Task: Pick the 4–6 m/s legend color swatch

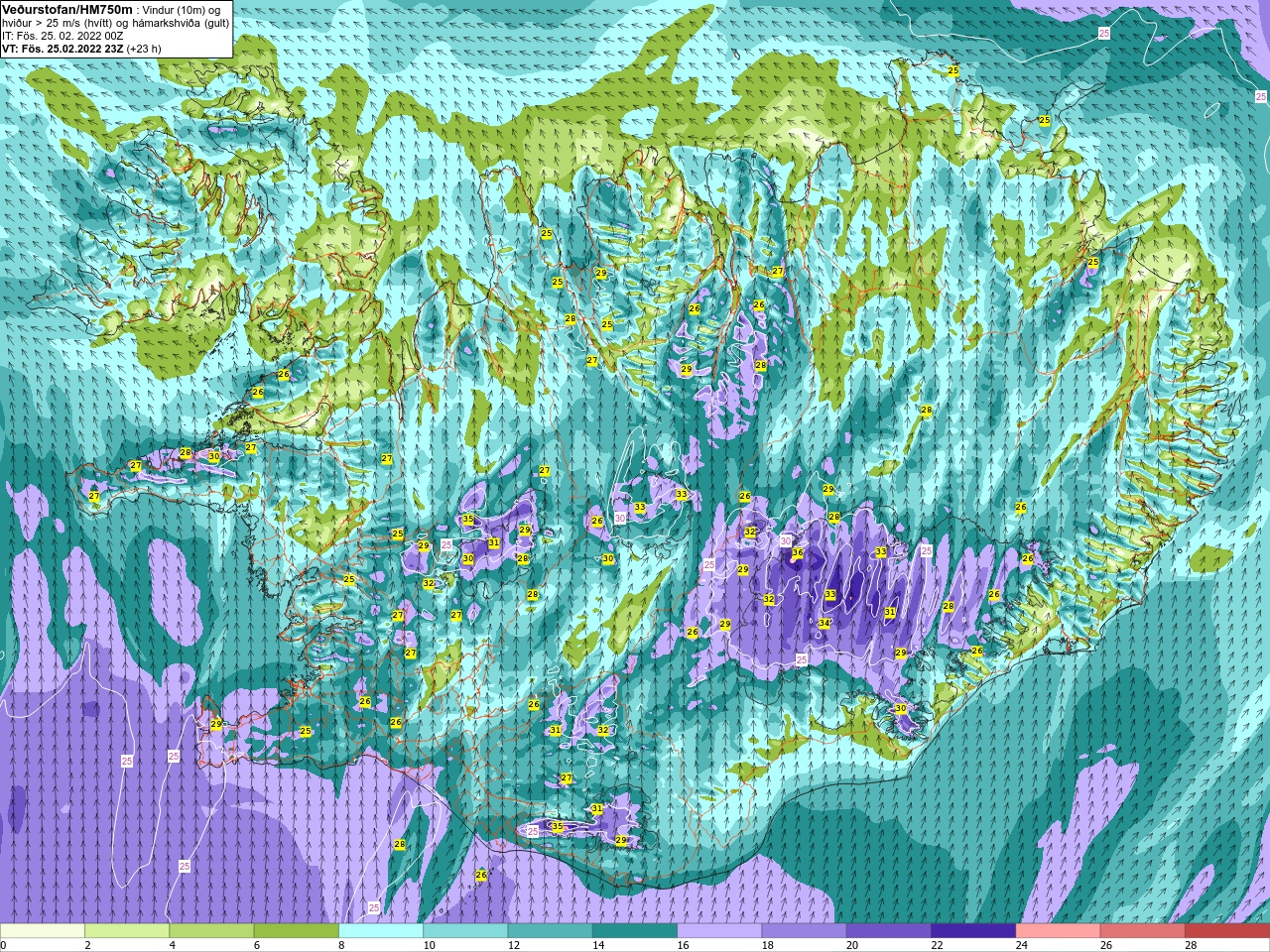Action: point(211,931)
